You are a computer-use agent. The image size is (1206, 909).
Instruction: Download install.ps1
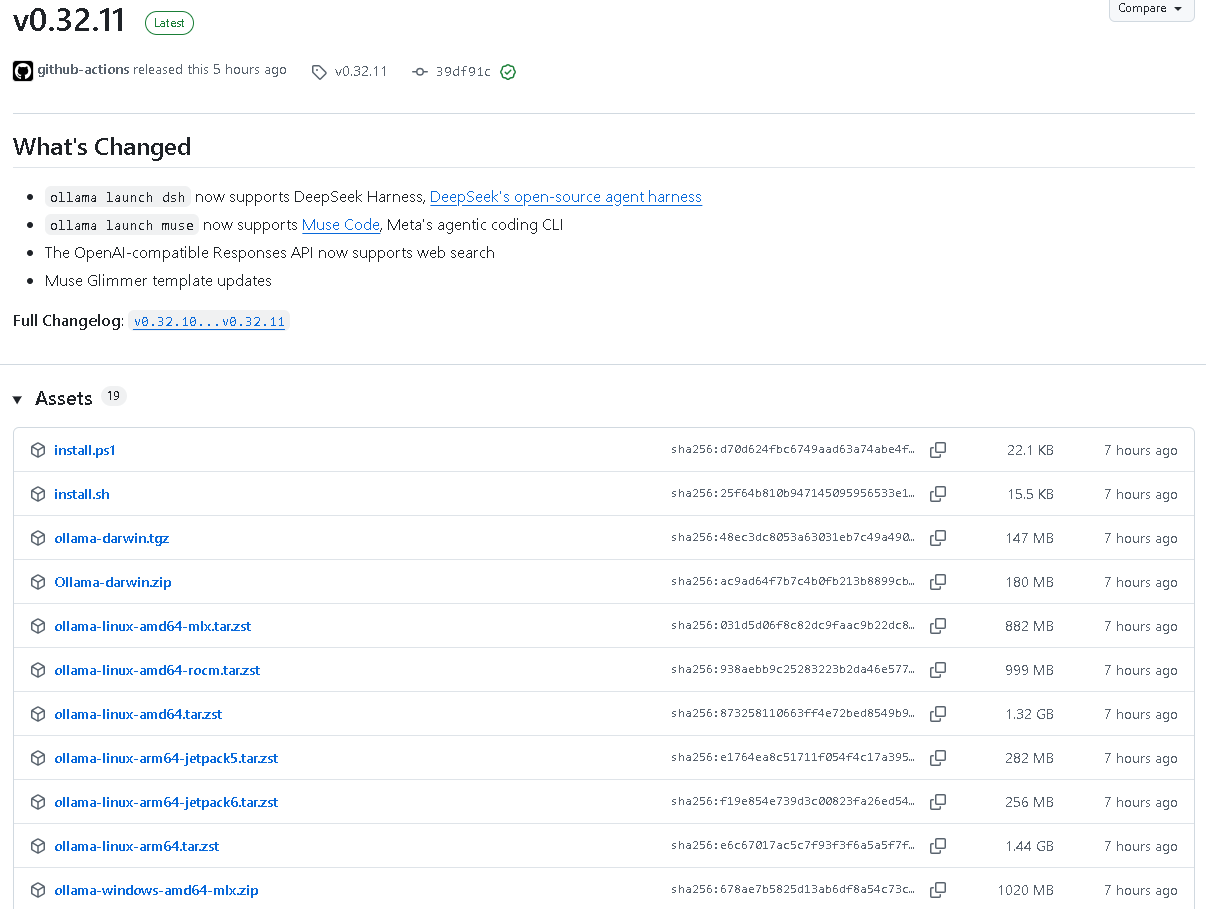tap(85, 450)
